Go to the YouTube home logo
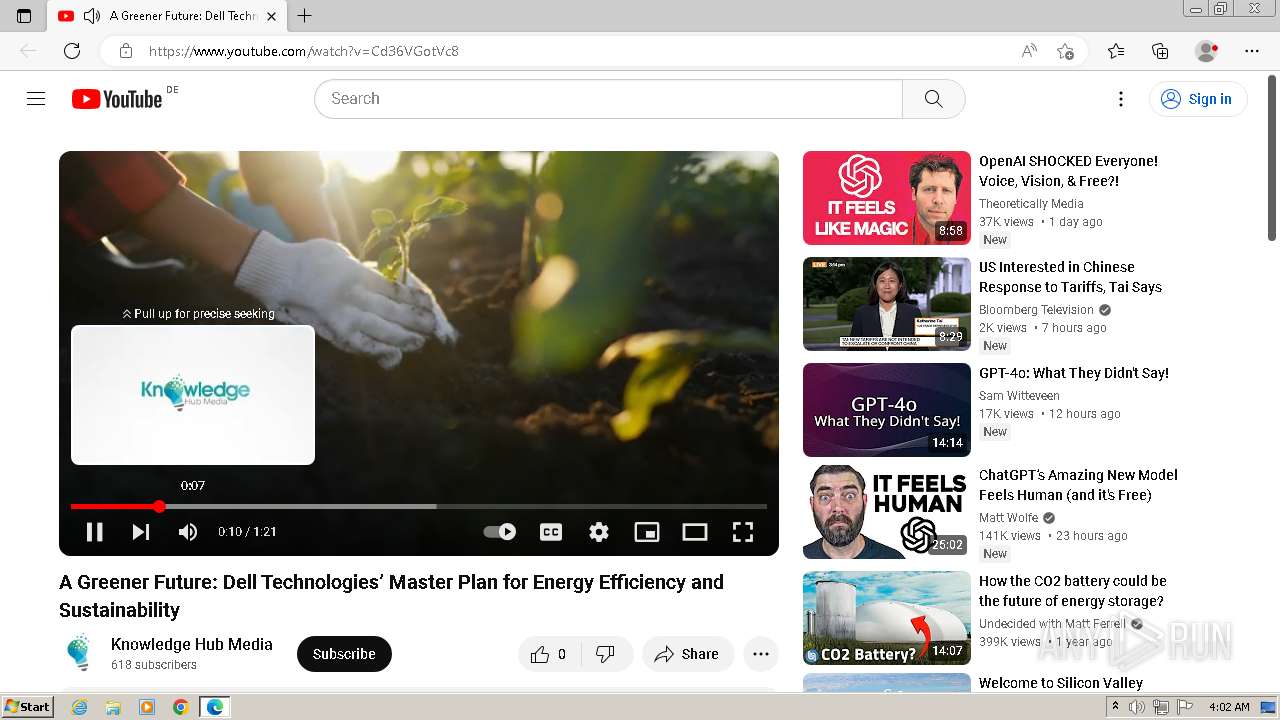Screen dimensions: 1280x720 click(117, 99)
